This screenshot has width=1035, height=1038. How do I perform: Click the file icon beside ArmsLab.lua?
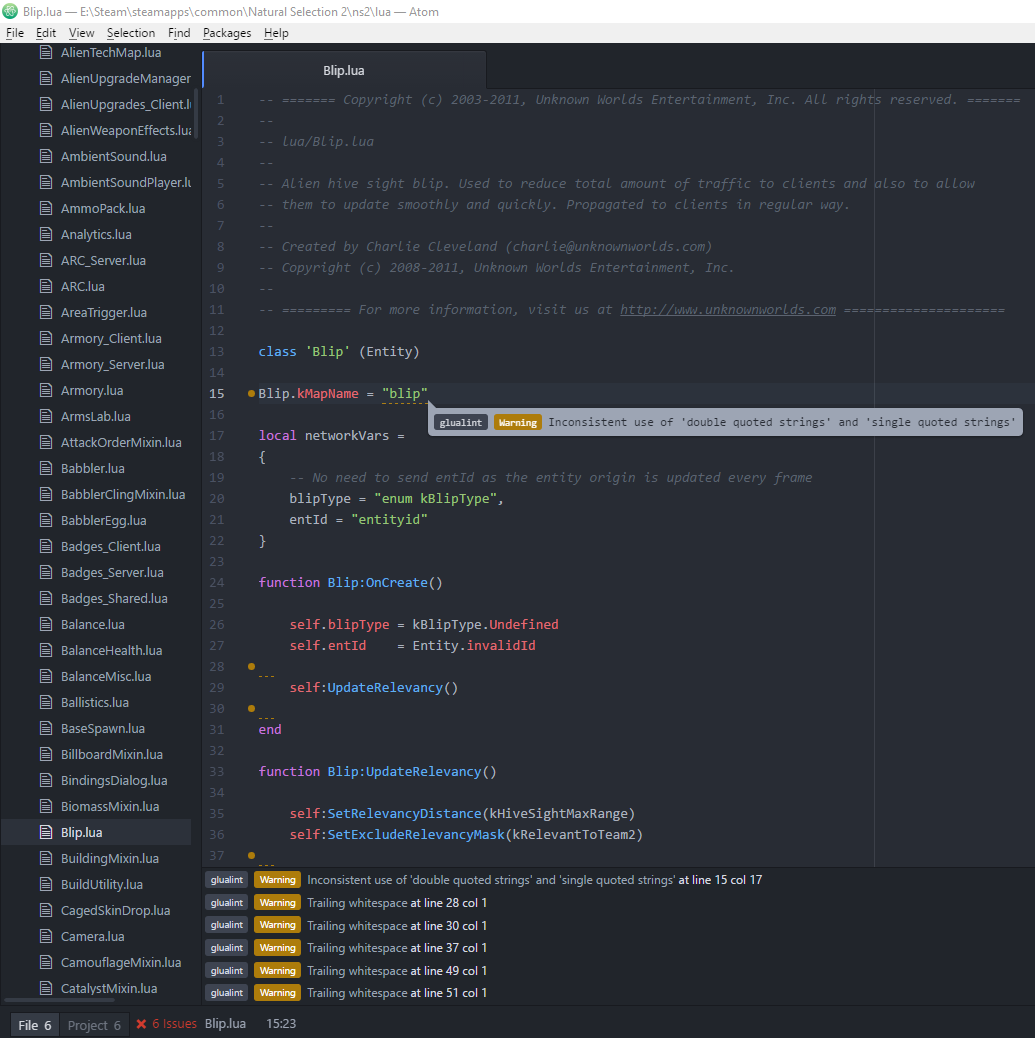(x=46, y=416)
